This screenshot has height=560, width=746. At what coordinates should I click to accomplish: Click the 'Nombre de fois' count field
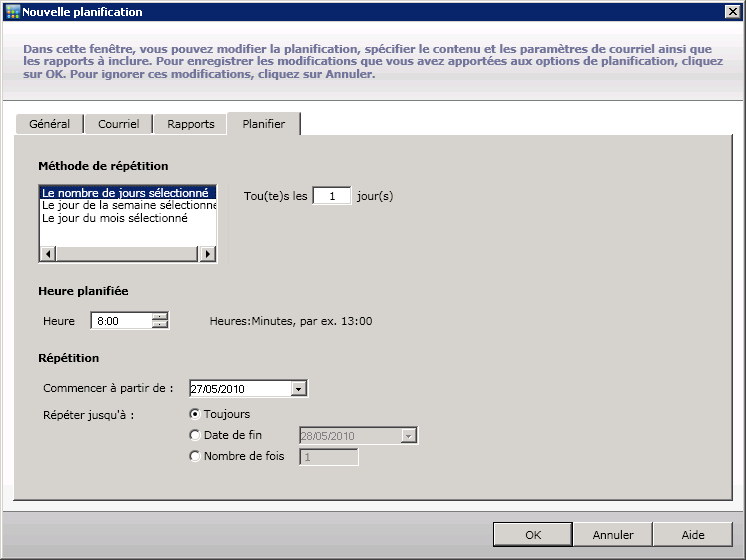coord(329,457)
